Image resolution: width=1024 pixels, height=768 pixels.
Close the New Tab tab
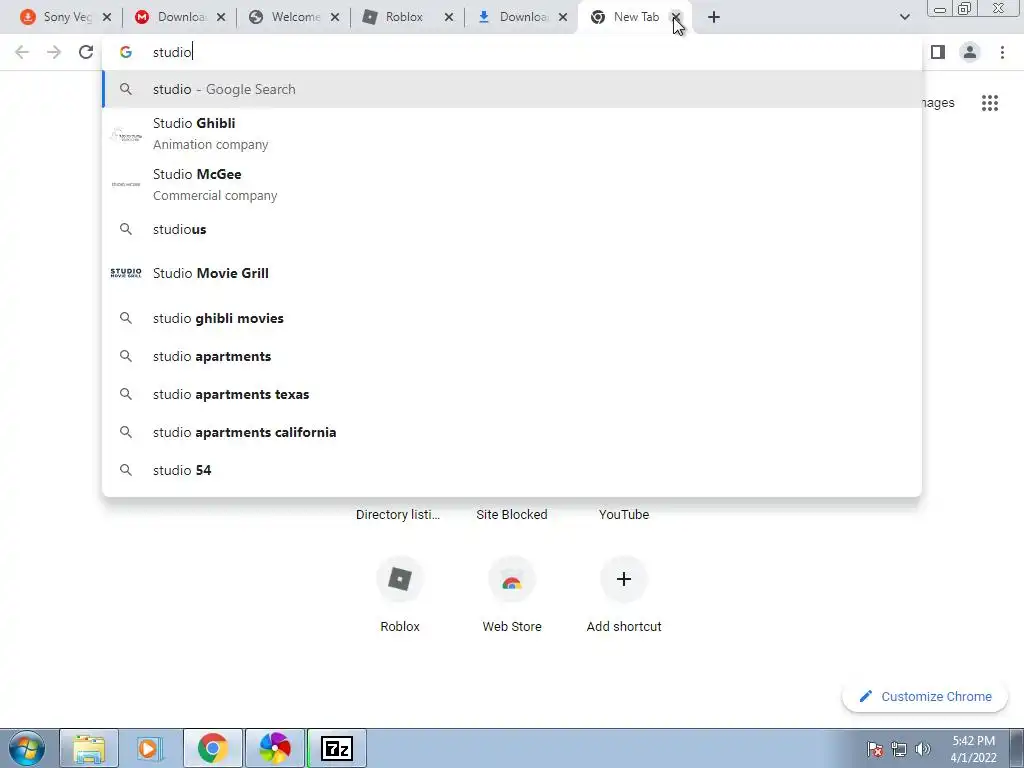click(677, 17)
